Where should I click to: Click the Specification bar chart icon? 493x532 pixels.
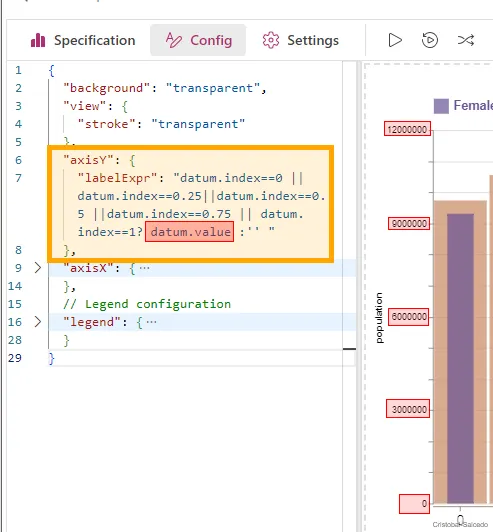tap(38, 40)
